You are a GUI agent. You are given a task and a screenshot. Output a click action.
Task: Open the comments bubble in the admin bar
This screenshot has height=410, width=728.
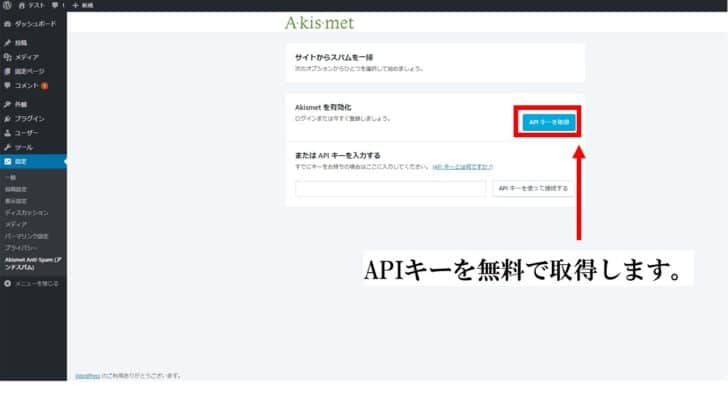point(58,5)
